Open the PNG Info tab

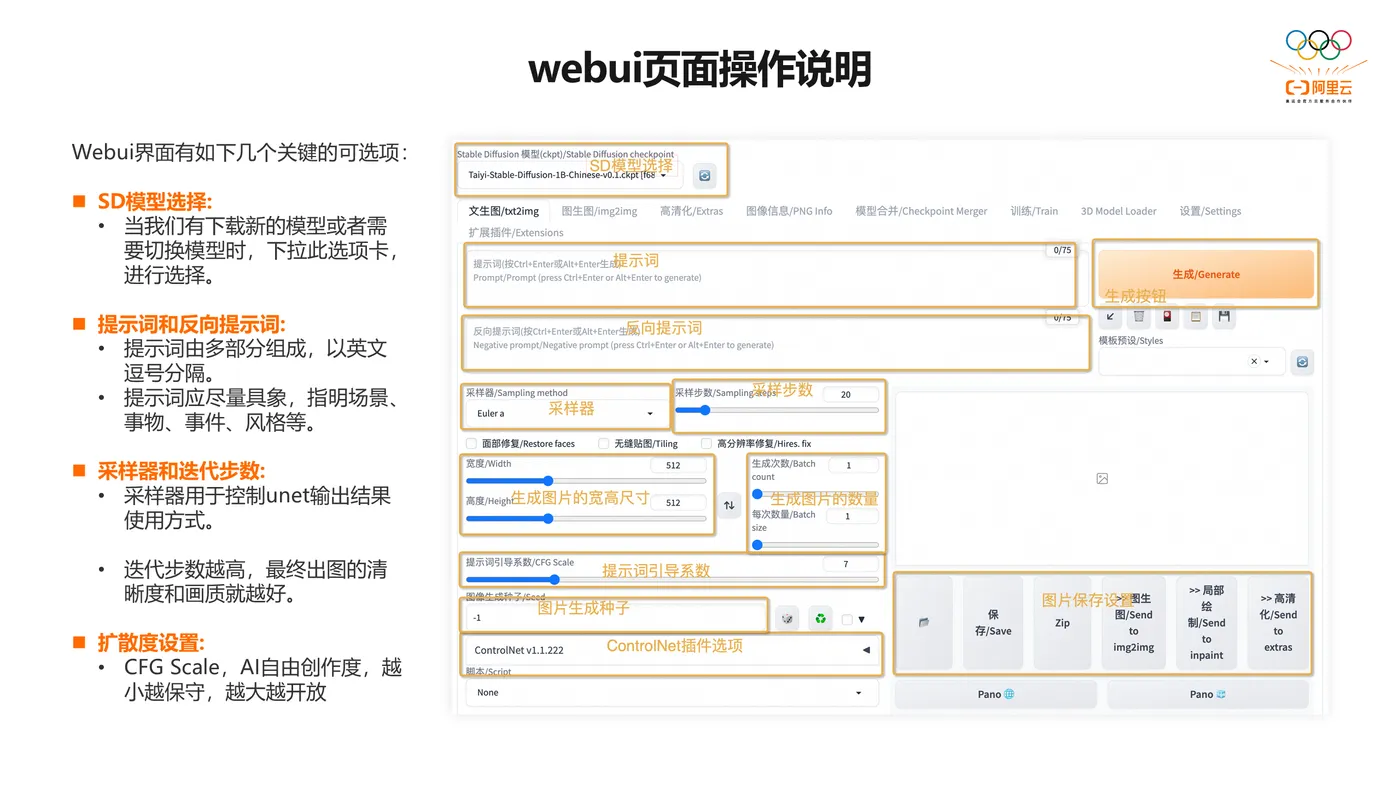coord(789,211)
